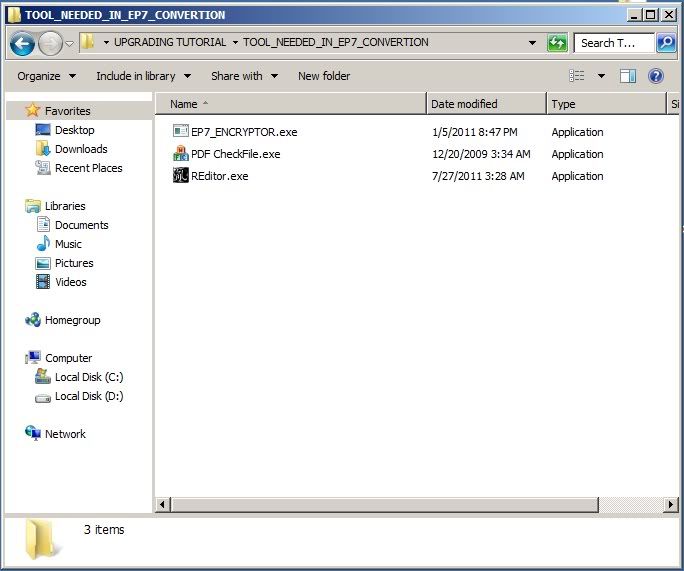The height and width of the screenshot is (571, 684).
Task: Show the preview pane icon
Action: coord(628,76)
